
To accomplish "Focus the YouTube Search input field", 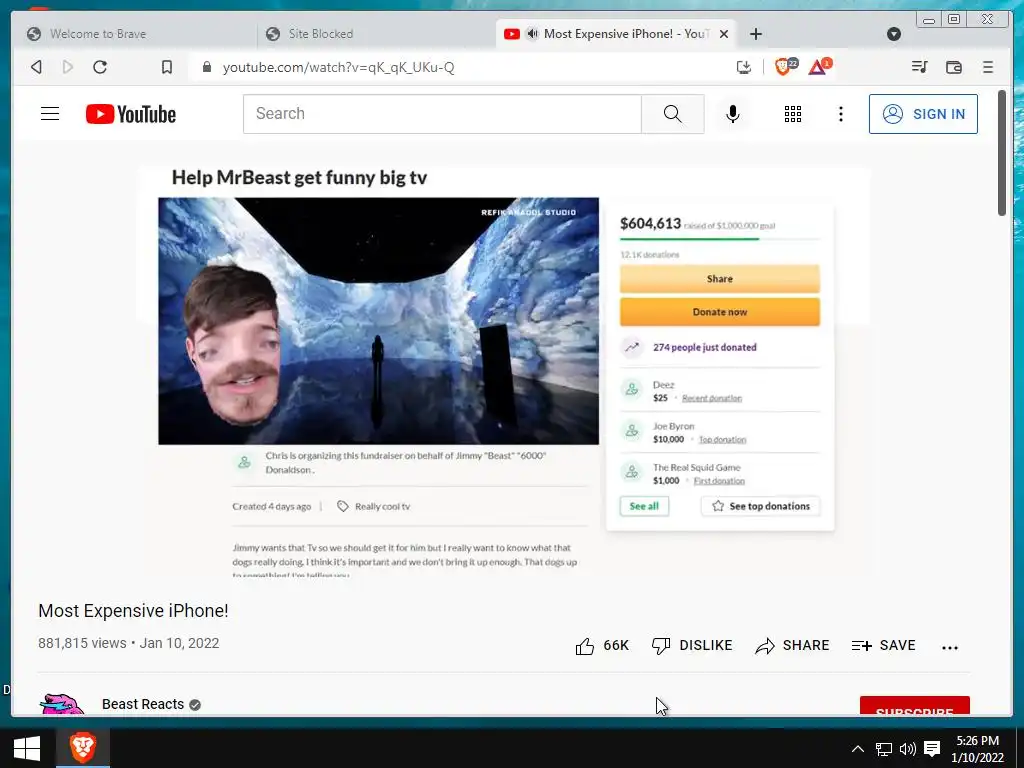I will pos(442,114).
